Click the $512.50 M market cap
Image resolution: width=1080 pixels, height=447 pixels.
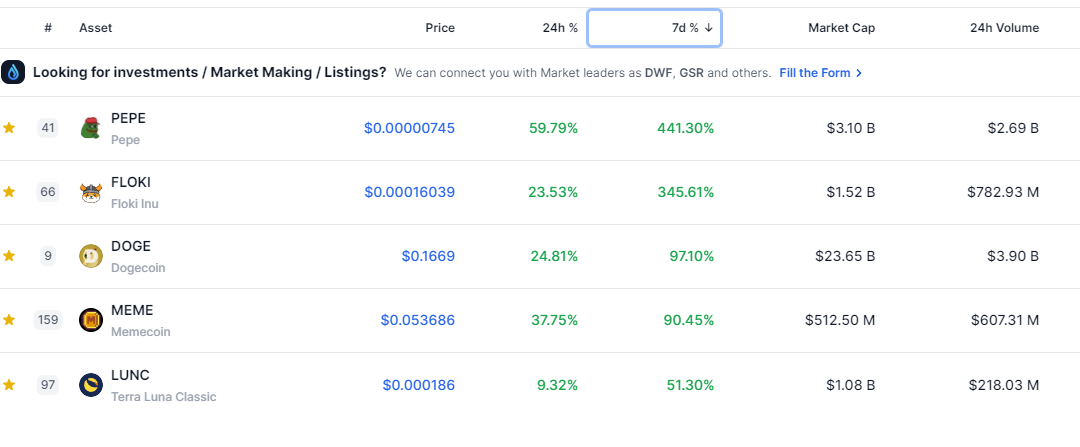(x=840, y=320)
